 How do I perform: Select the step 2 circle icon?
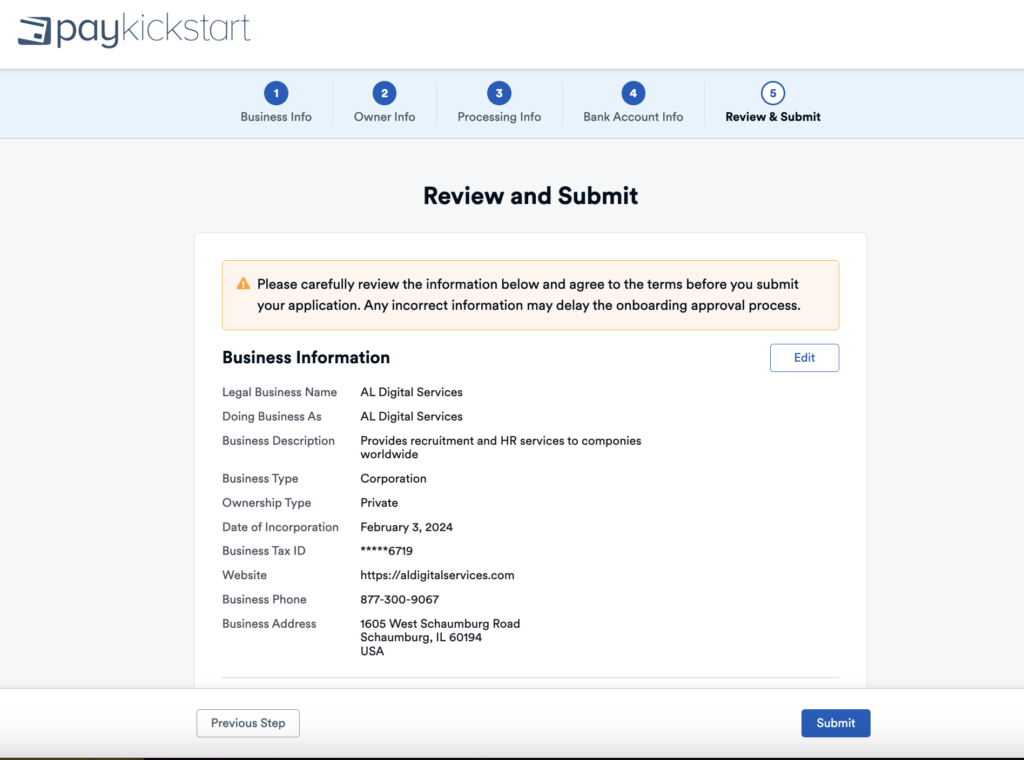384,93
